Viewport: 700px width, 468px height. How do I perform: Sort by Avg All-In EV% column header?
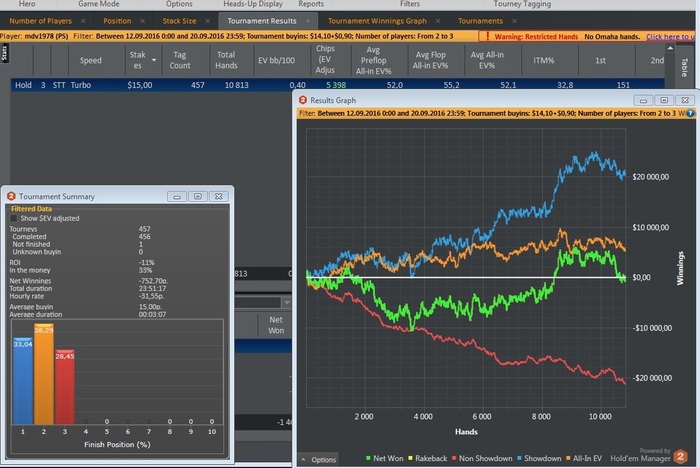click(487, 60)
